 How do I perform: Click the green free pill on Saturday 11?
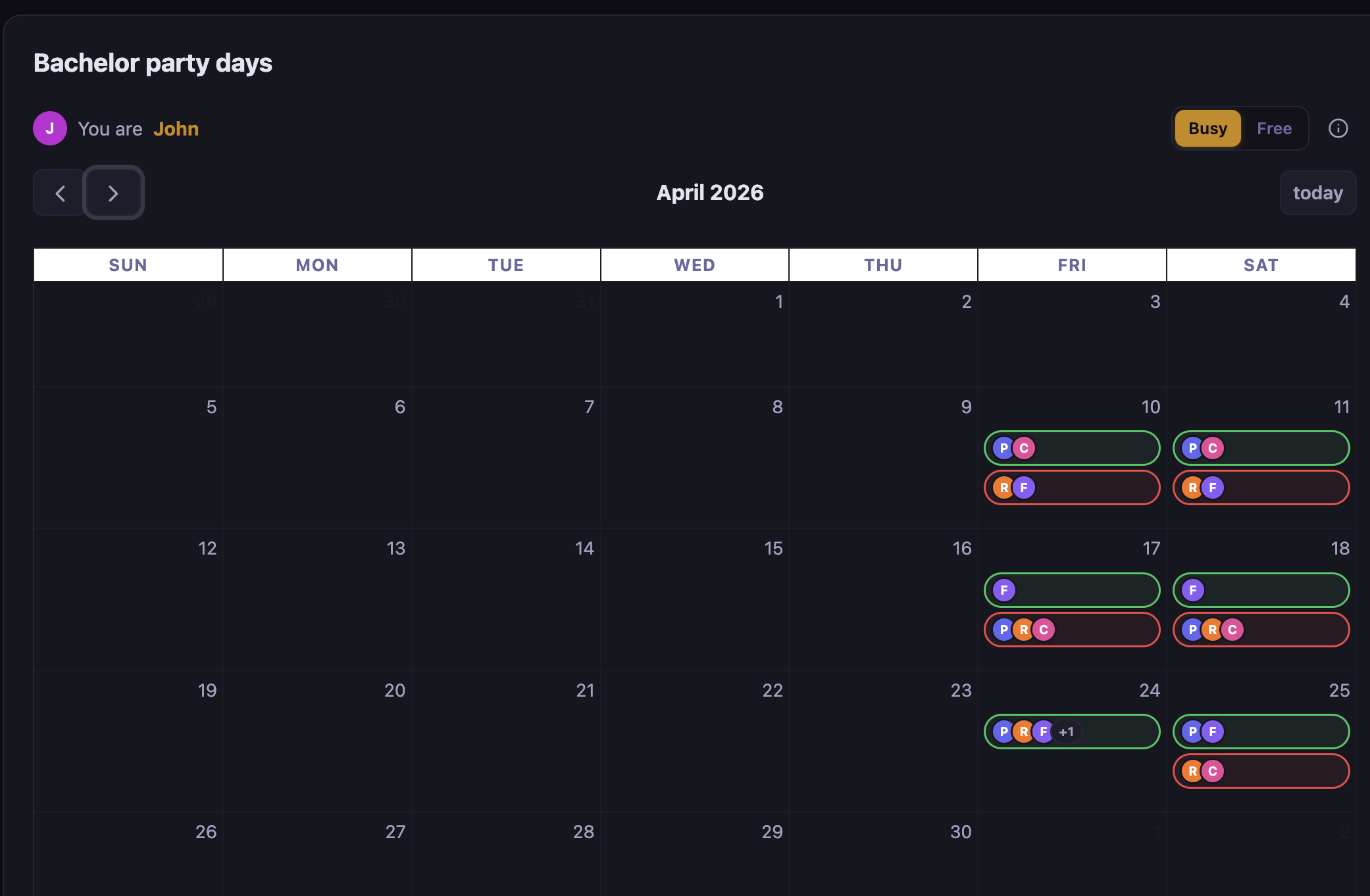tap(1261, 448)
